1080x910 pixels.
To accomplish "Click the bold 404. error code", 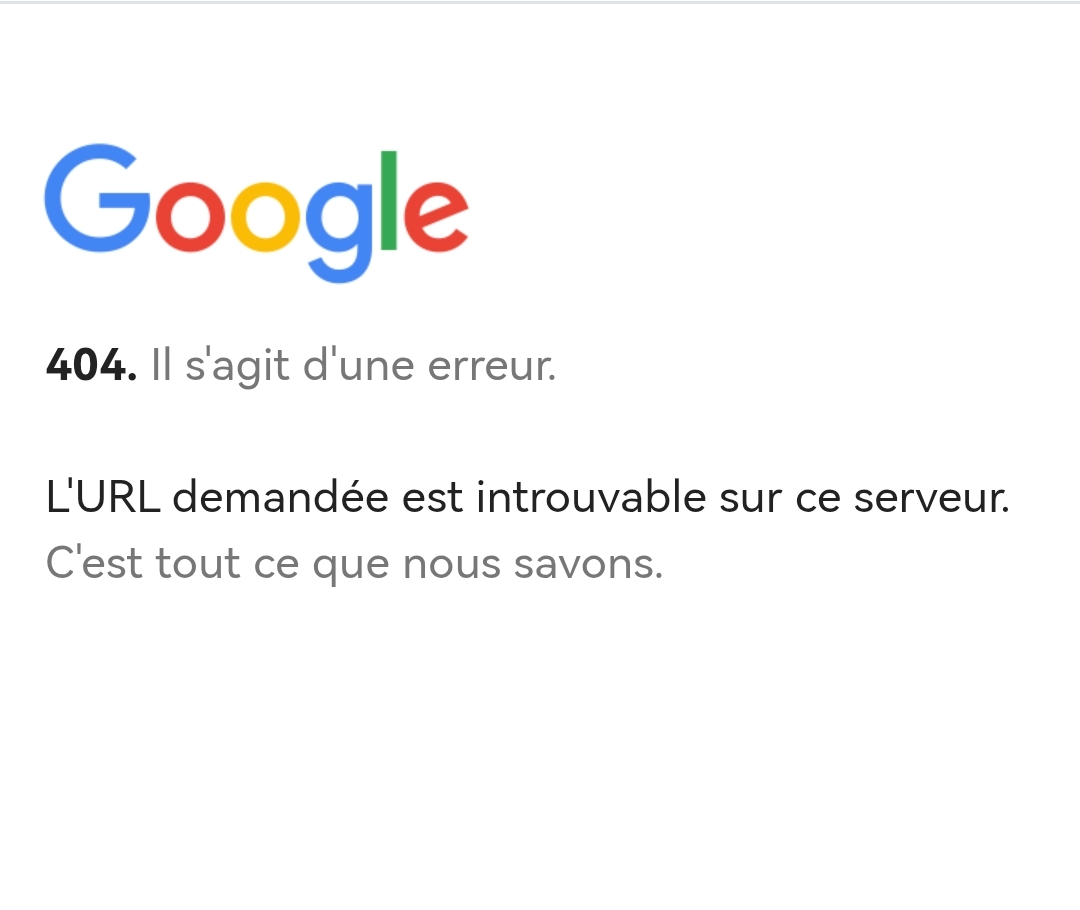I will 91,366.
